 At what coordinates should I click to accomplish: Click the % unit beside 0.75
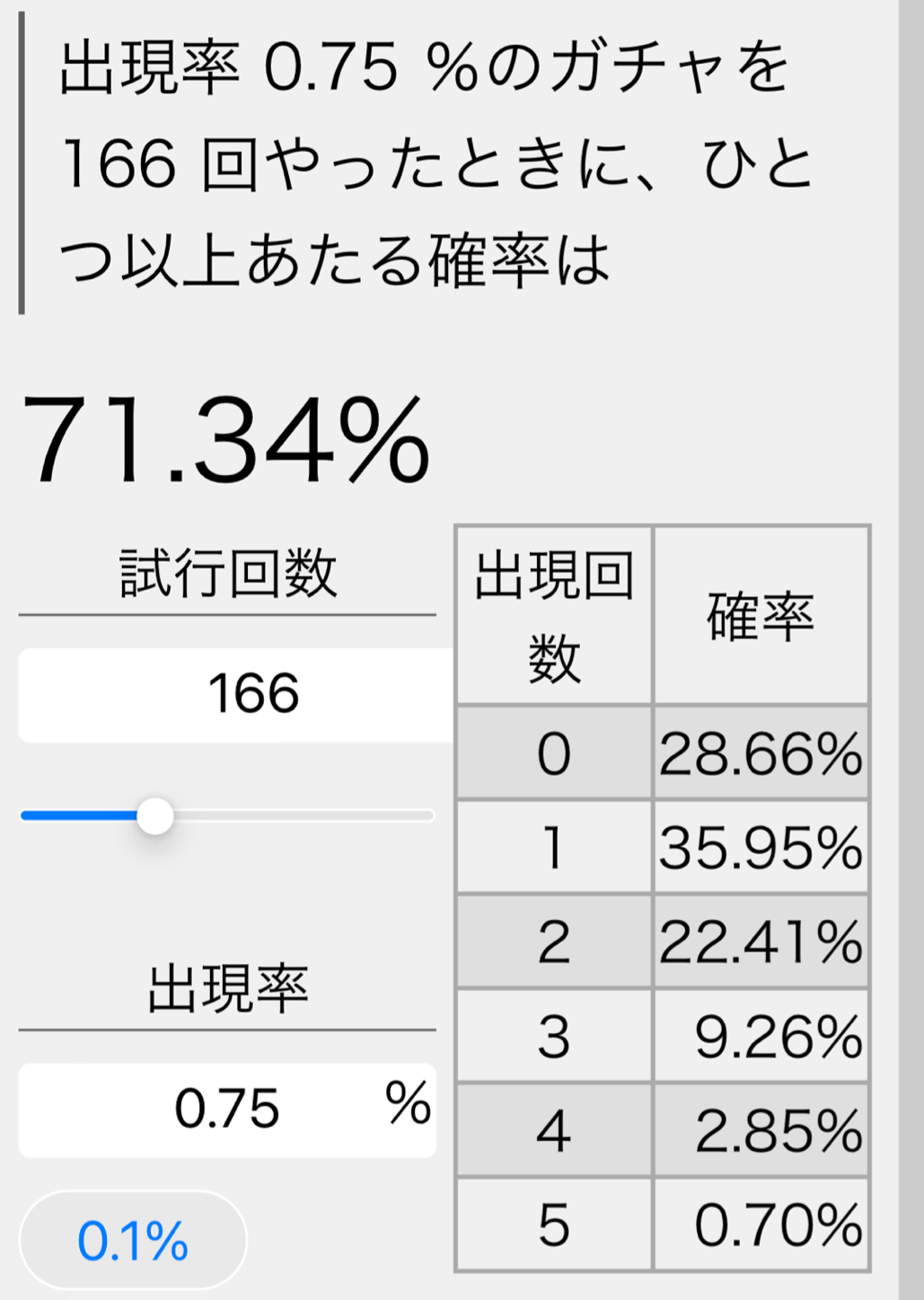point(408,1103)
